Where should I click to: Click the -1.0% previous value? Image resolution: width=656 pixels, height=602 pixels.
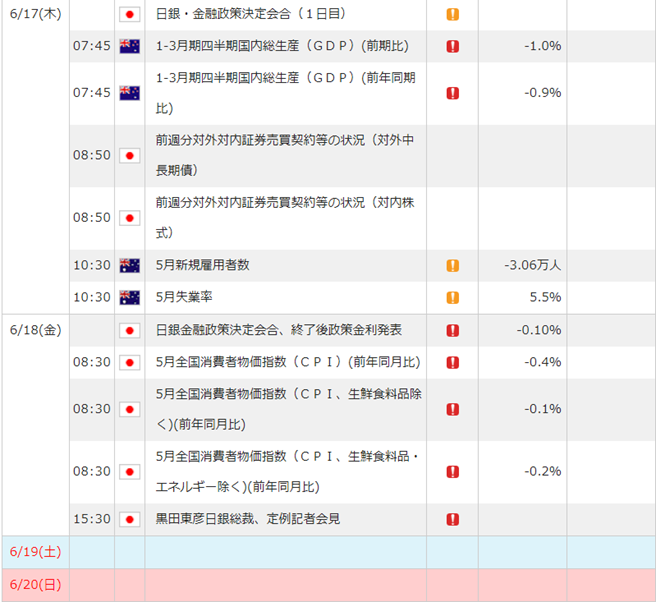543,46
